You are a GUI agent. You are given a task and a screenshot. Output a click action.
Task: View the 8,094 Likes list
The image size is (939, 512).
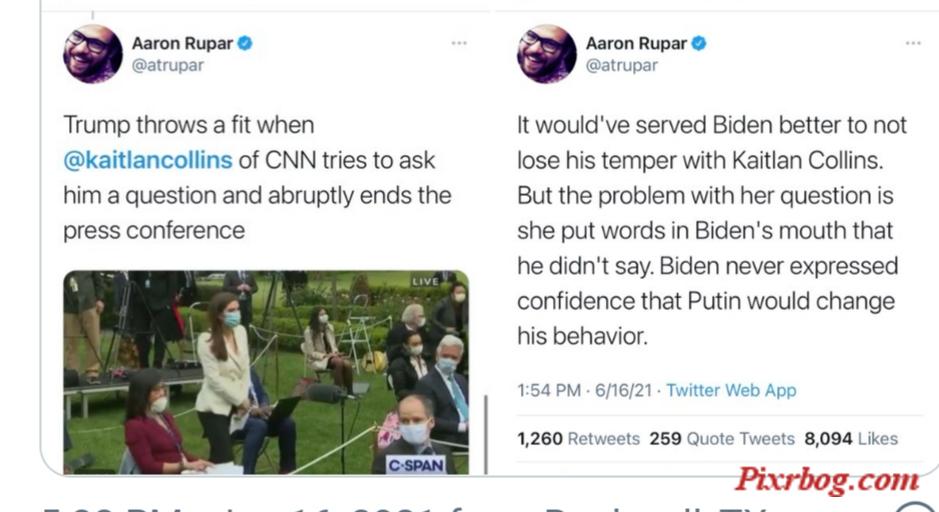coord(851,439)
